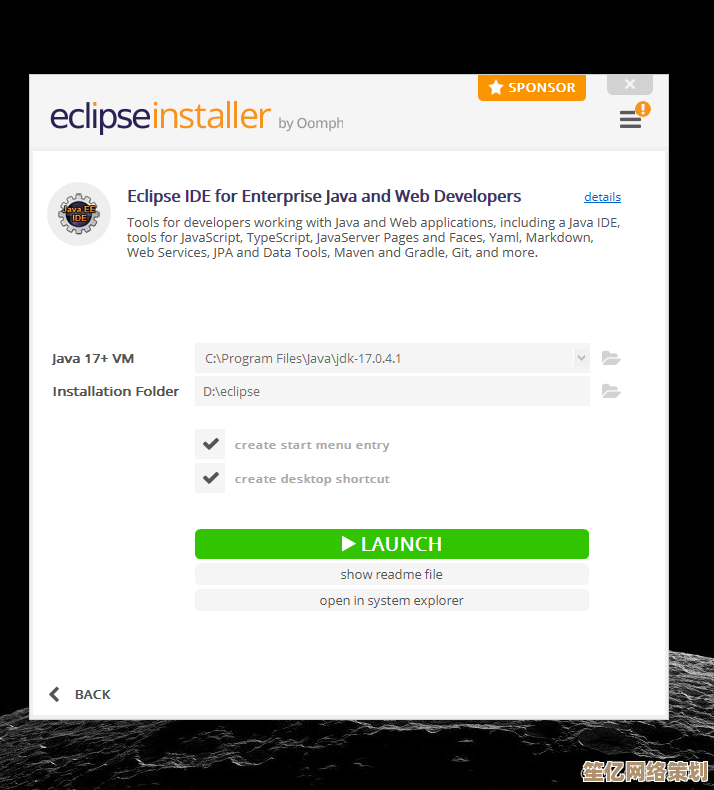714x790 pixels.
Task: Close the installer window
Action: pos(630,84)
